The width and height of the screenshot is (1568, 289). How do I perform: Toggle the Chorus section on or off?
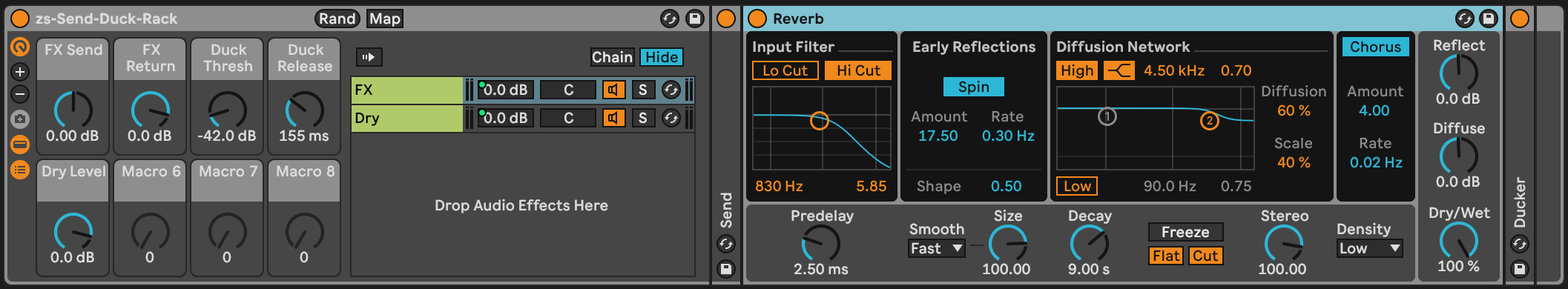[x=1375, y=47]
